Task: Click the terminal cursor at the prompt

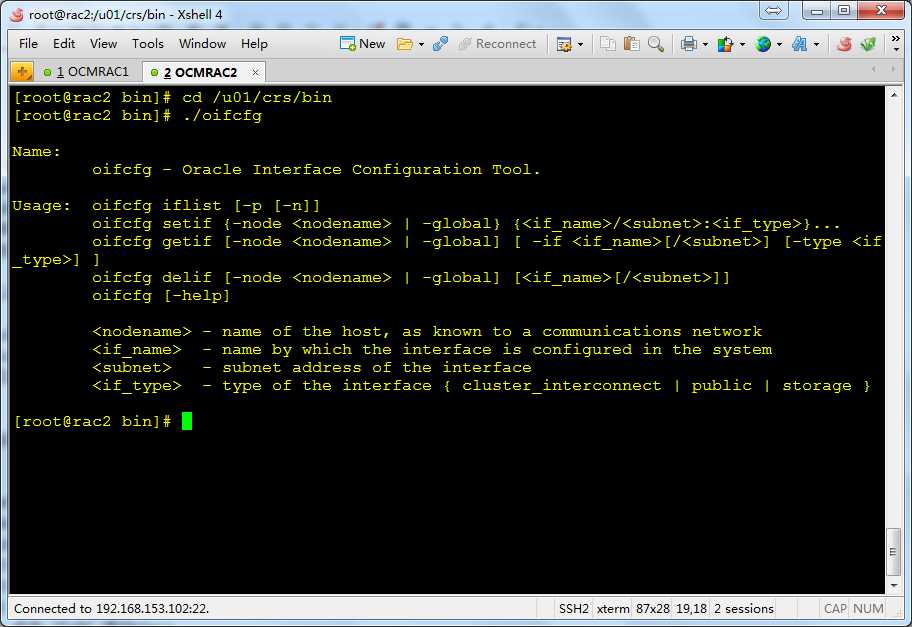Action: pos(187,421)
